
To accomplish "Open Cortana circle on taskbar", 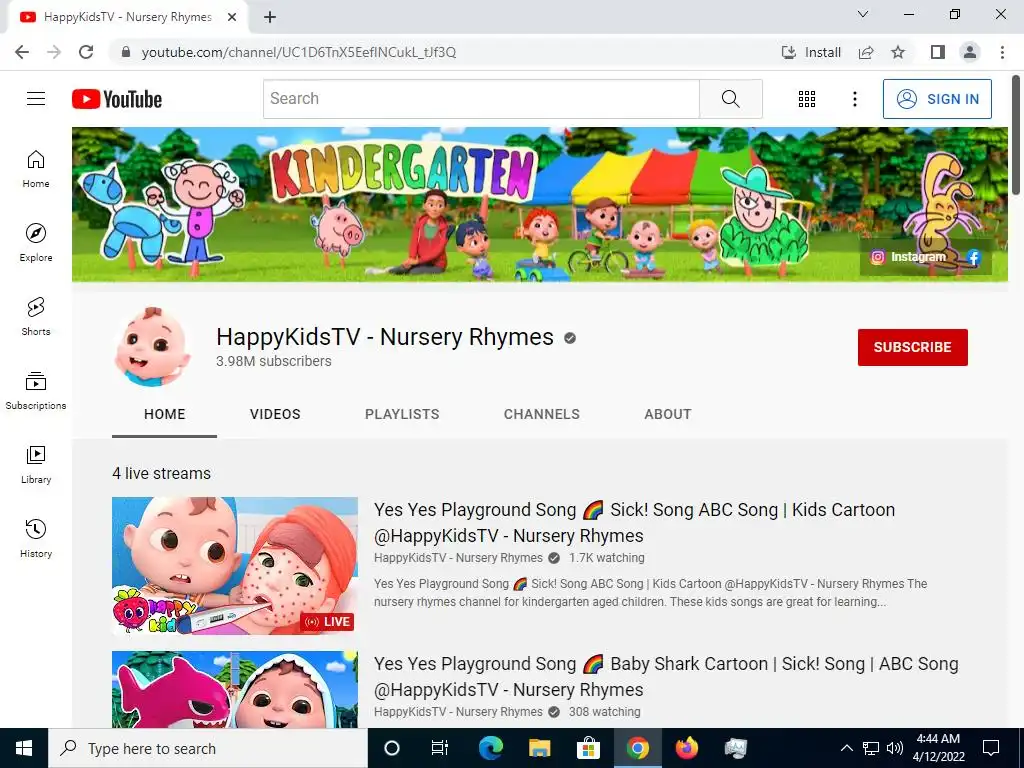I will point(392,748).
